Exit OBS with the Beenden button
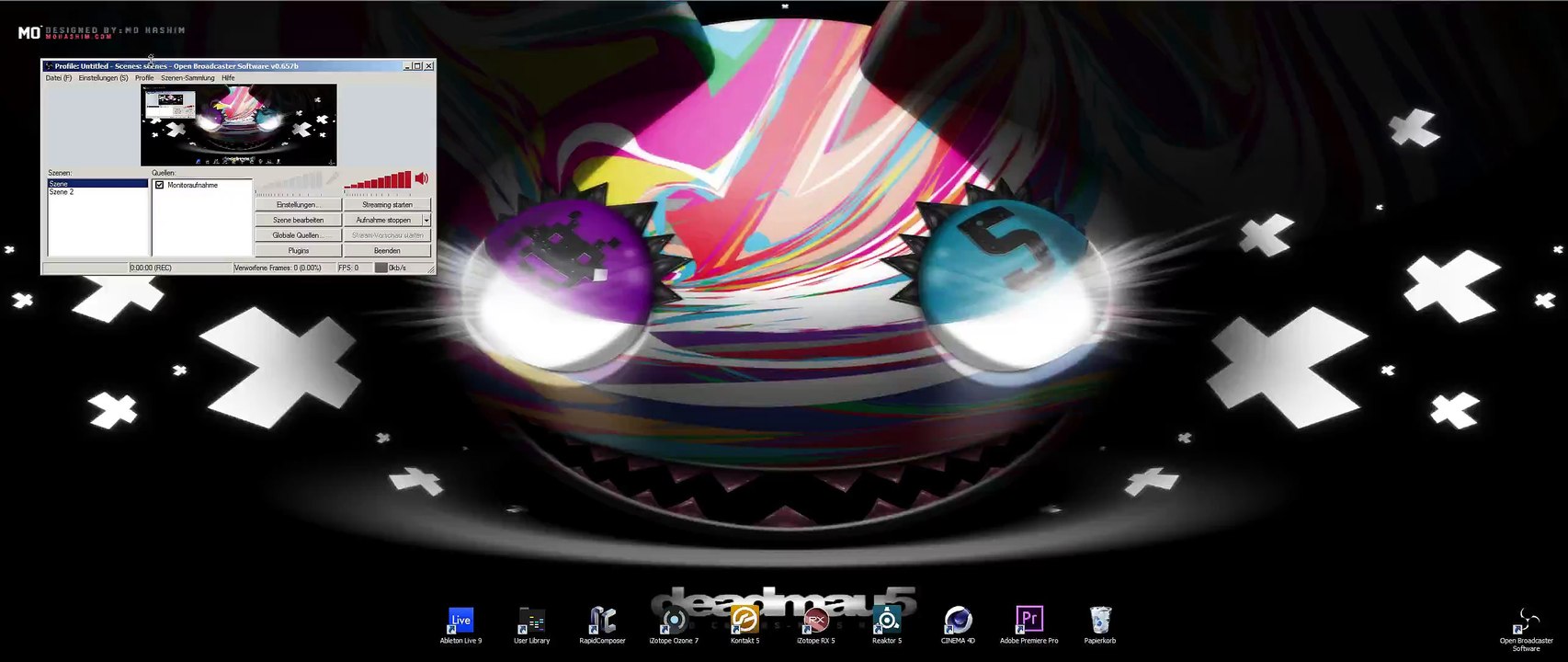The height and width of the screenshot is (662, 1568). [387, 251]
